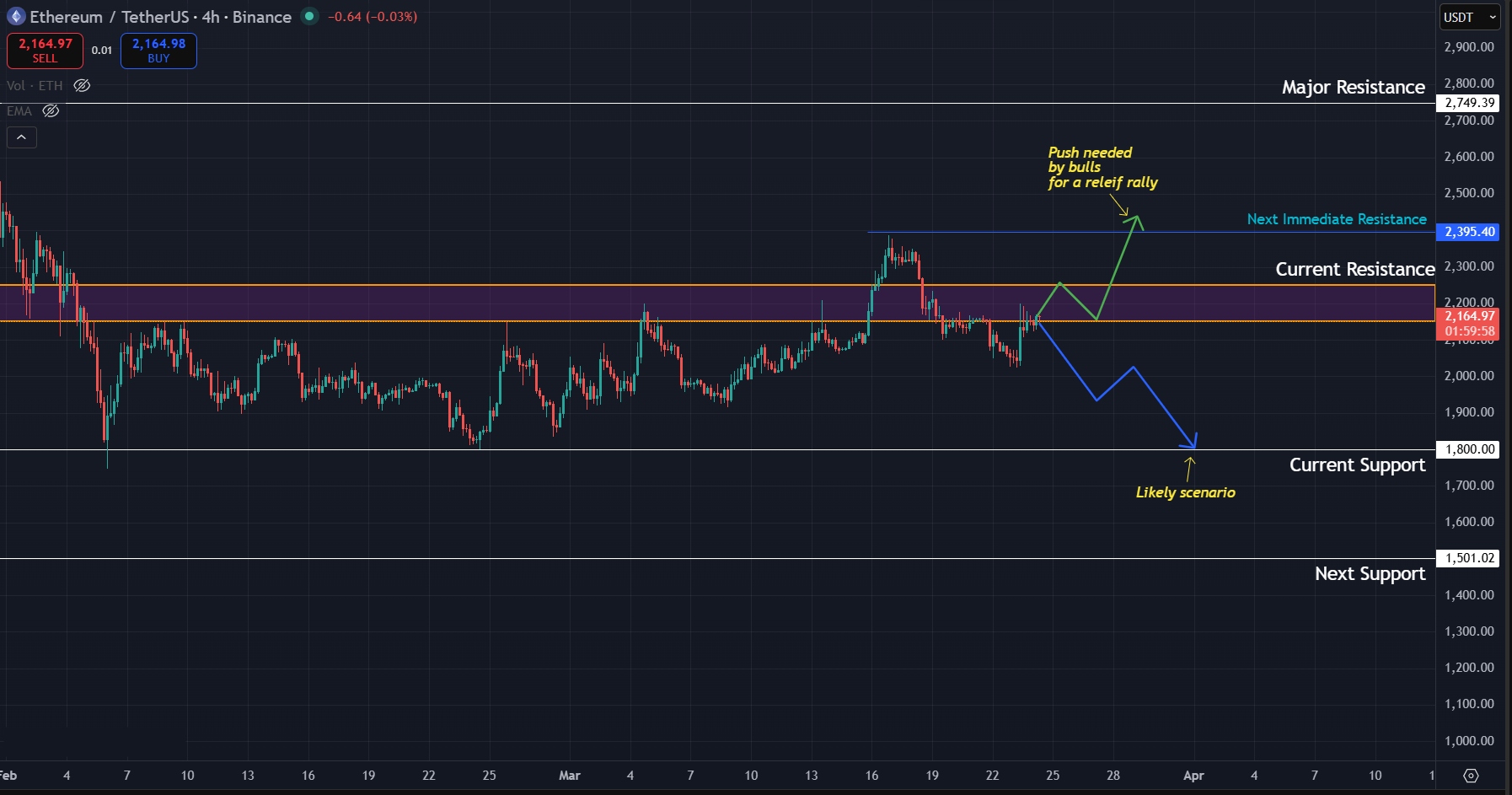Click the Ethereum symbol logo icon
This screenshot has width=1512, height=795.
coord(17,17)
